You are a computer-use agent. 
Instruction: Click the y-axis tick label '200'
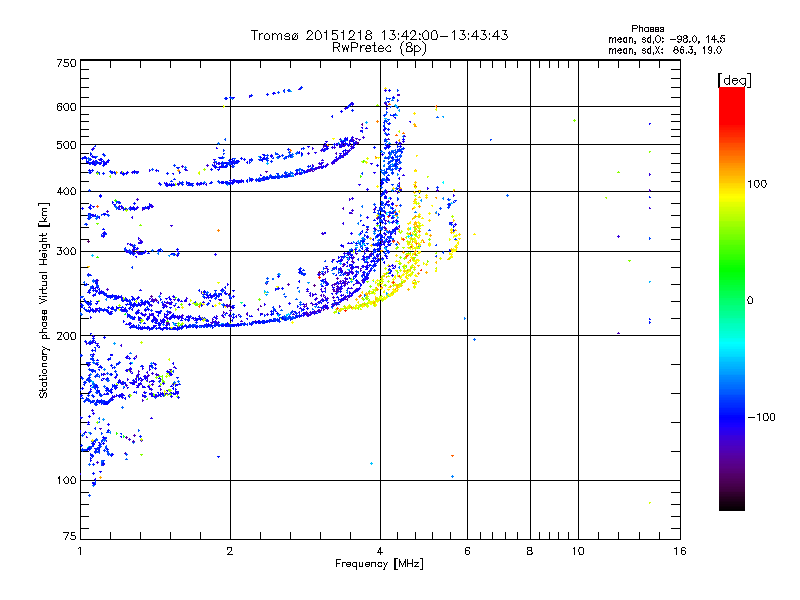click(x=66, y=336)
